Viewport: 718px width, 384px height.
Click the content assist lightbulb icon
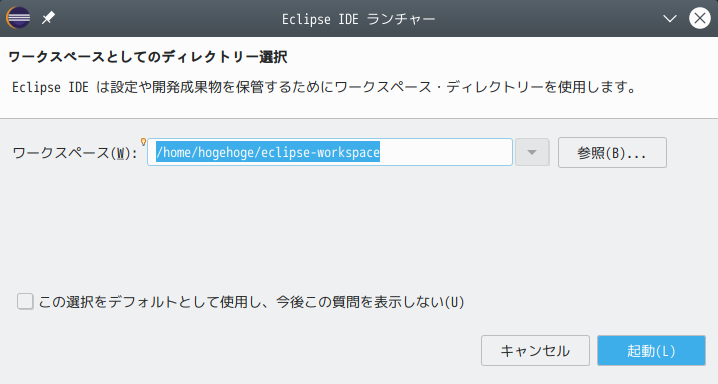tap(143, 142)
